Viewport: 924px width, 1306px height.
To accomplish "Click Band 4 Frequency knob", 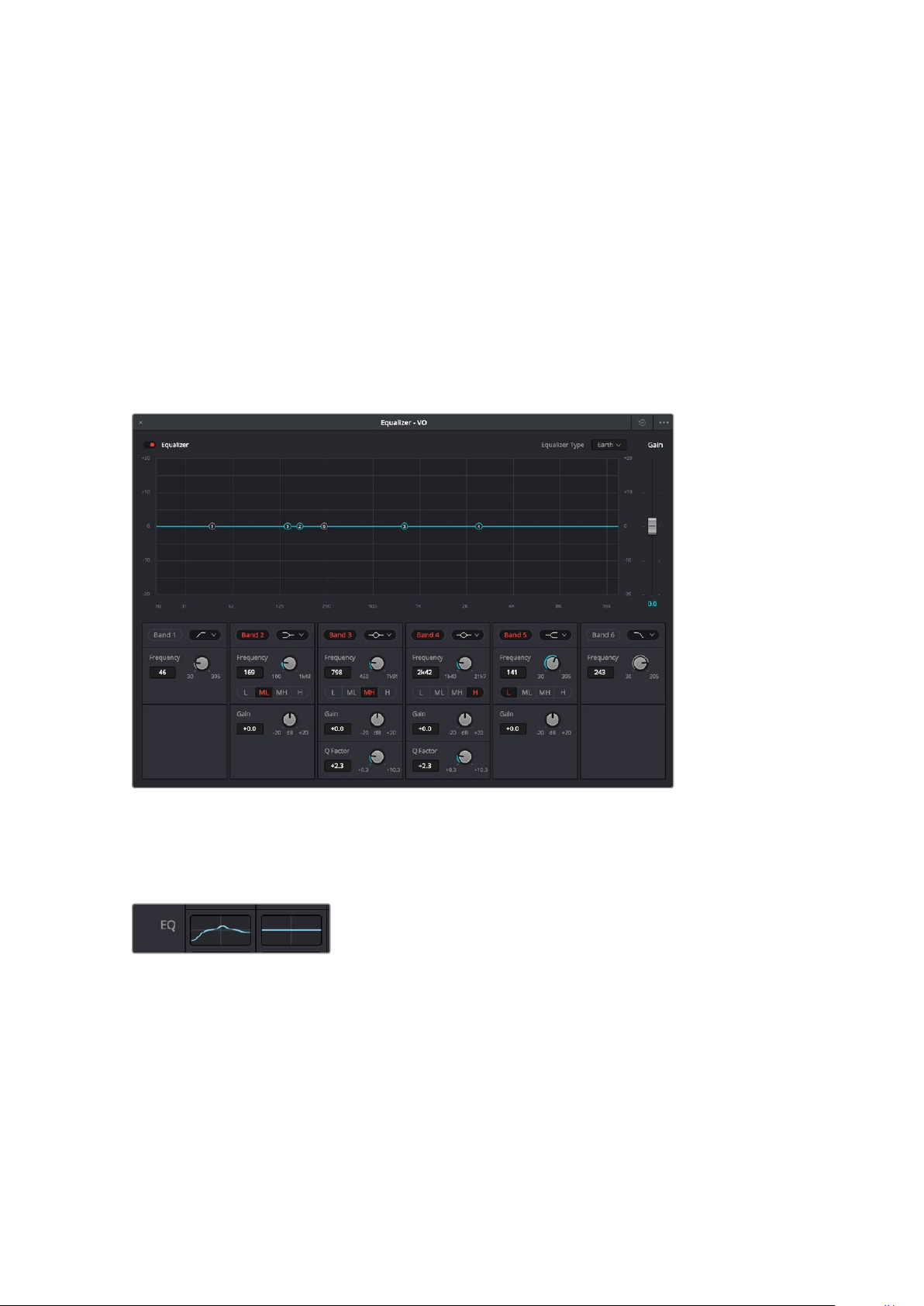I will point(464,663).
